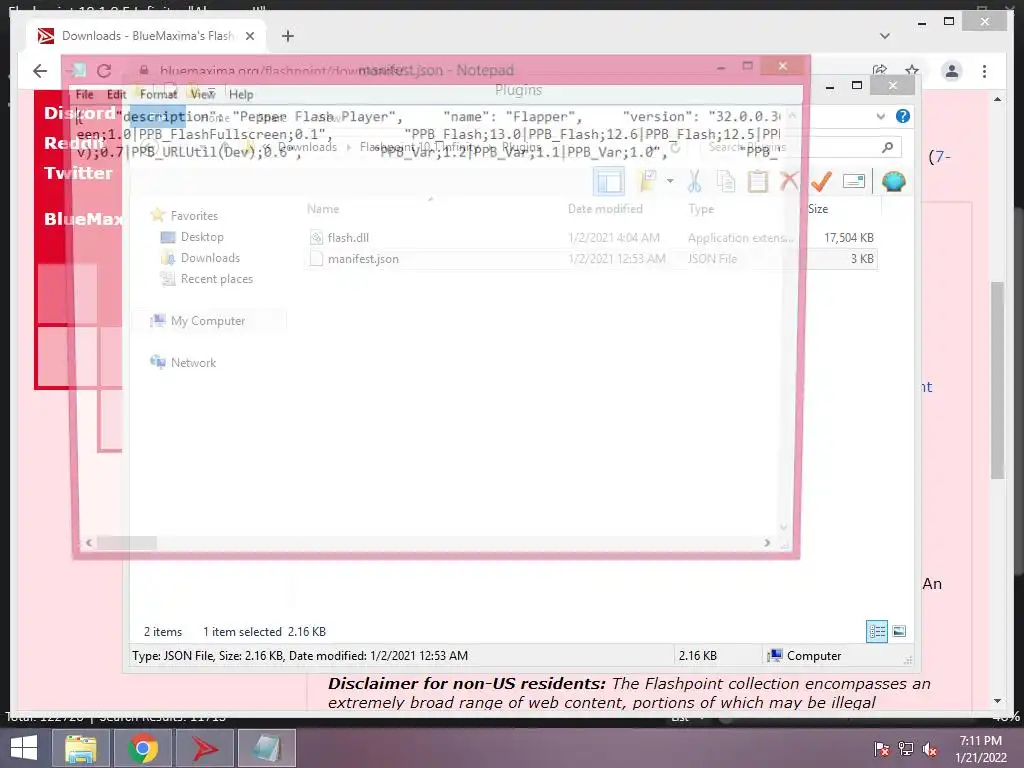Sort by the Date modified column header
The width and height of the screenshot is (1024, 768).
click(605, 209)
